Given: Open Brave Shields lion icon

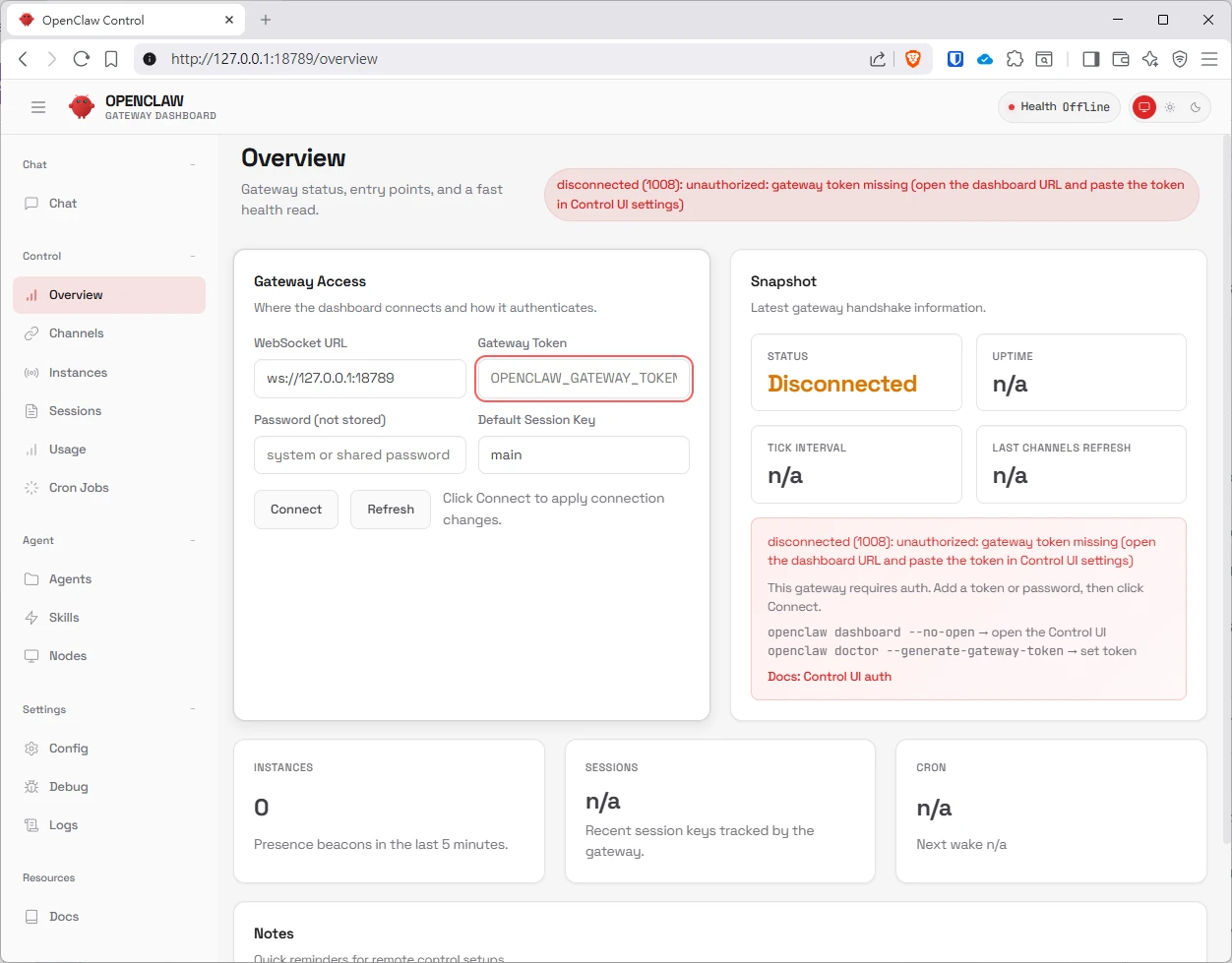Looking at the screenshot, I should tap(912, 59).
